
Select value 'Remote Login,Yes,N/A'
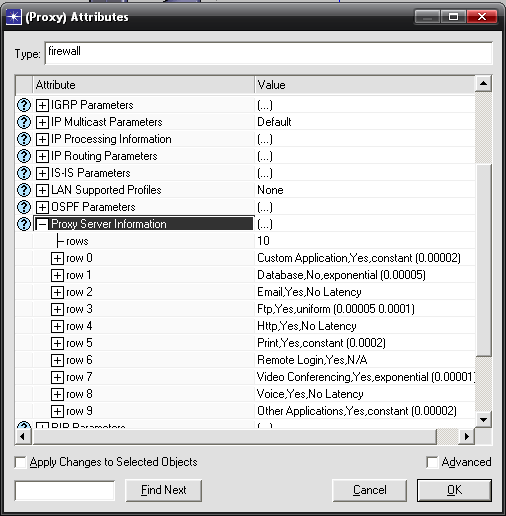pos(312,360)
